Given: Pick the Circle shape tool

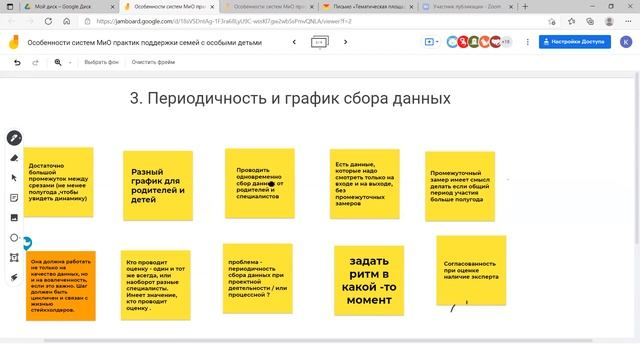Looking at the screenshot, I should tap(14, 238).
